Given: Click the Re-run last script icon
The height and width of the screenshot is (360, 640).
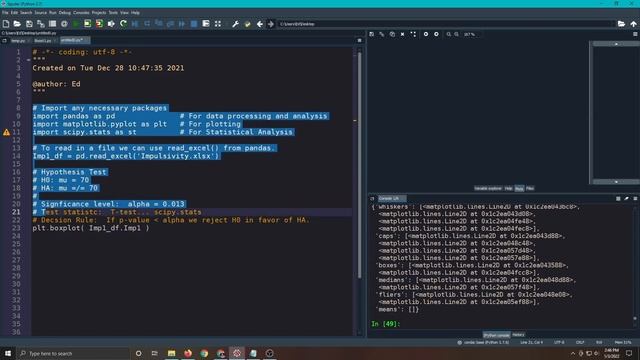Looking at the screenshot, I should 123,24.
